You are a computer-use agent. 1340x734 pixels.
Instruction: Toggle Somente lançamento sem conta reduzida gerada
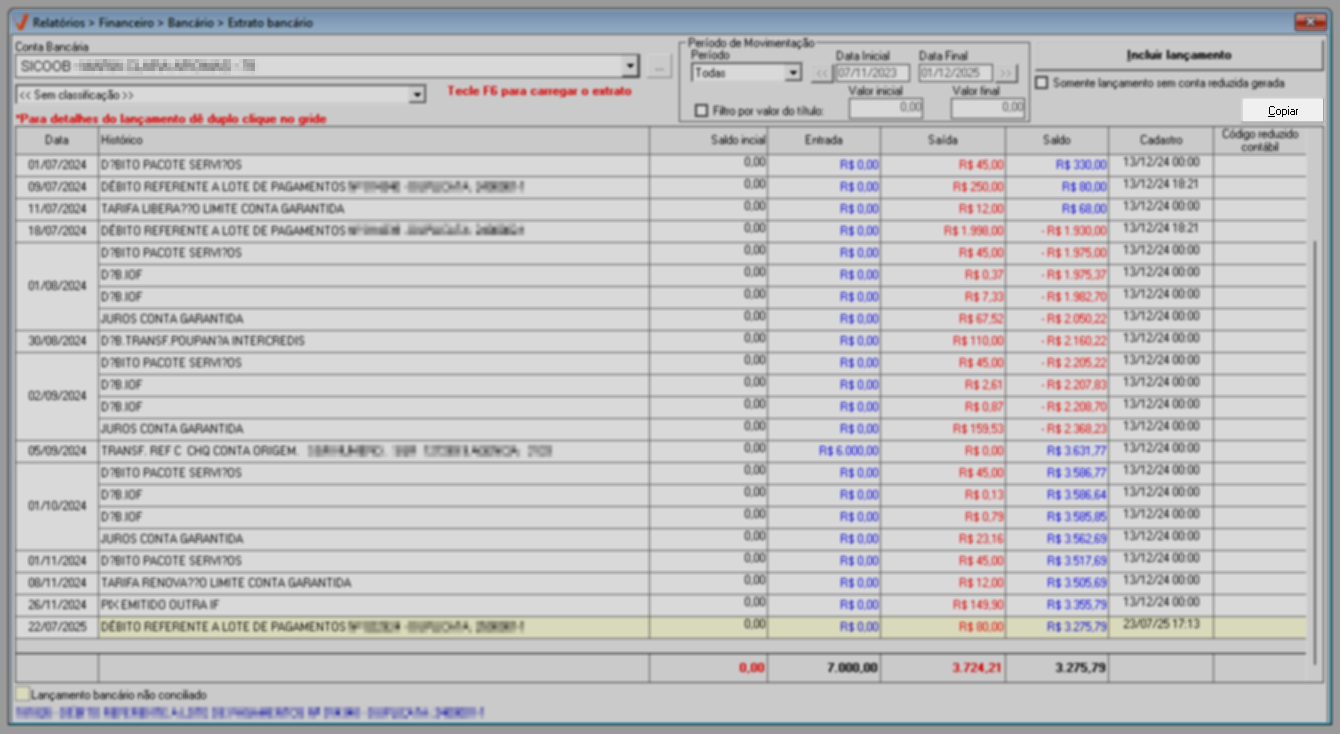click(x=1043, y=83)
